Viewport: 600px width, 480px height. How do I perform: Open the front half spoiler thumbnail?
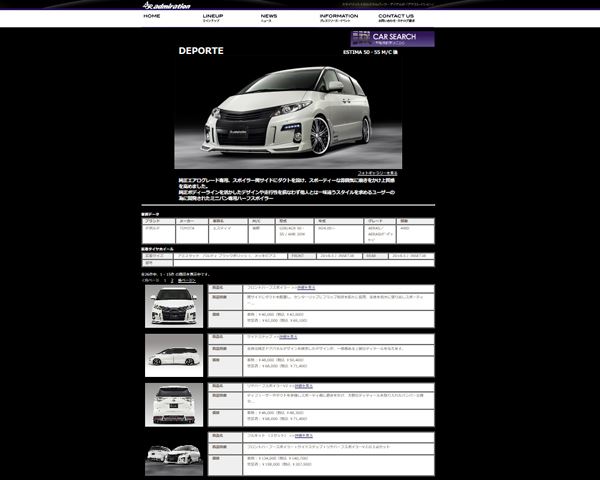[x=174, y=306]
